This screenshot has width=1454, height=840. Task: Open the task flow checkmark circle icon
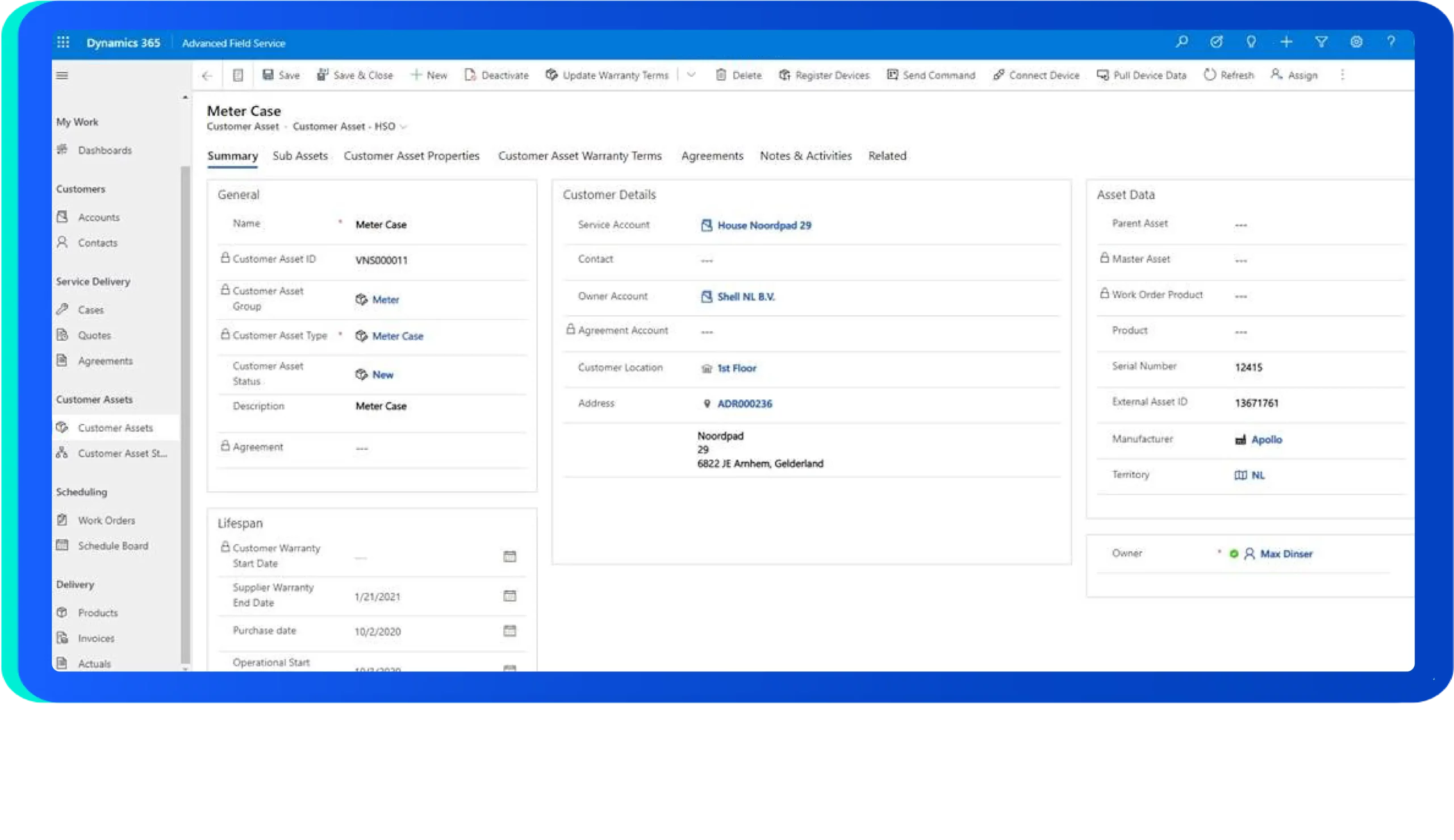(x=1217, y=42)
